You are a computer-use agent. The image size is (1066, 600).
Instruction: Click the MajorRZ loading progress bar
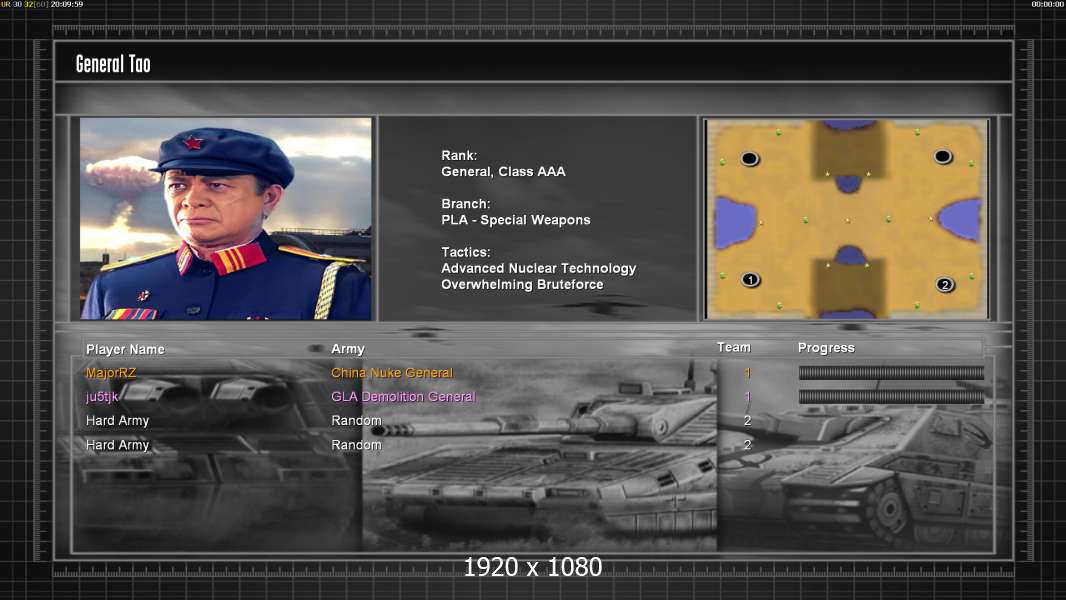coord(891,372)
